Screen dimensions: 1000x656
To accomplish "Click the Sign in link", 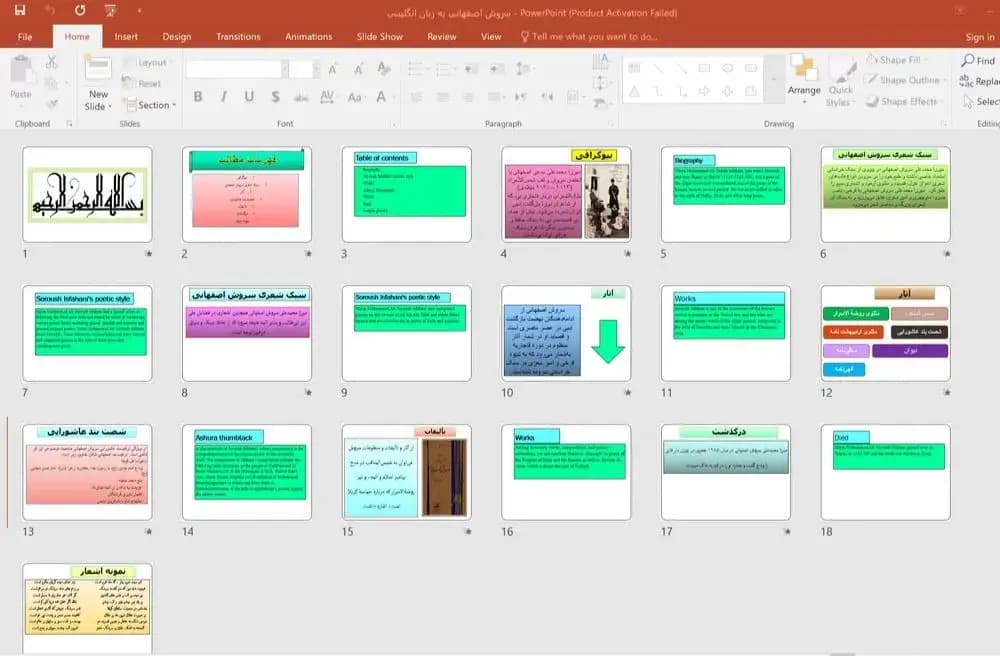I will (x=980, y=37).
